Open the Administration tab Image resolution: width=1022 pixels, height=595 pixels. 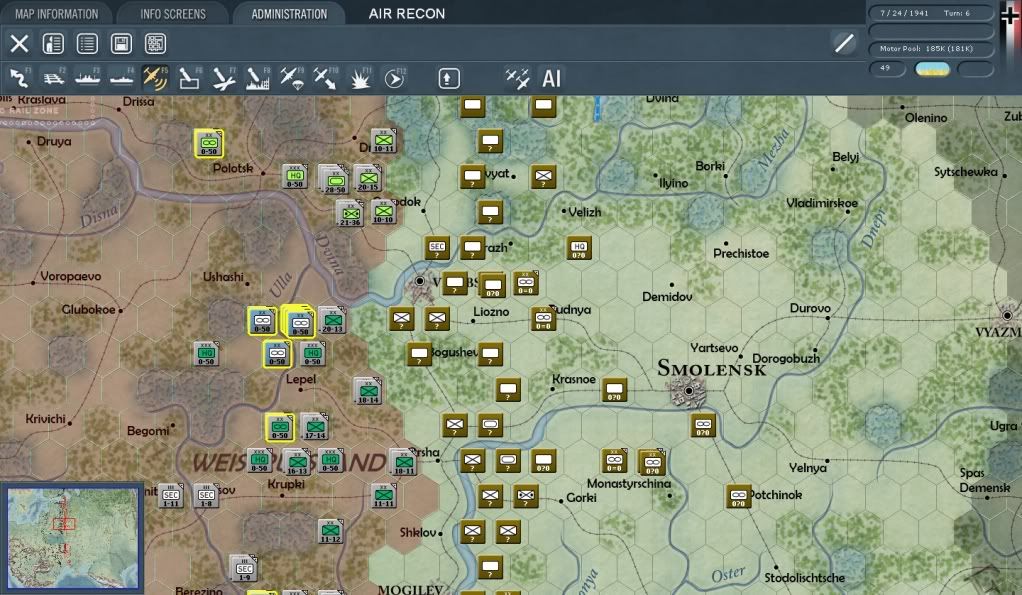[289, 14]
